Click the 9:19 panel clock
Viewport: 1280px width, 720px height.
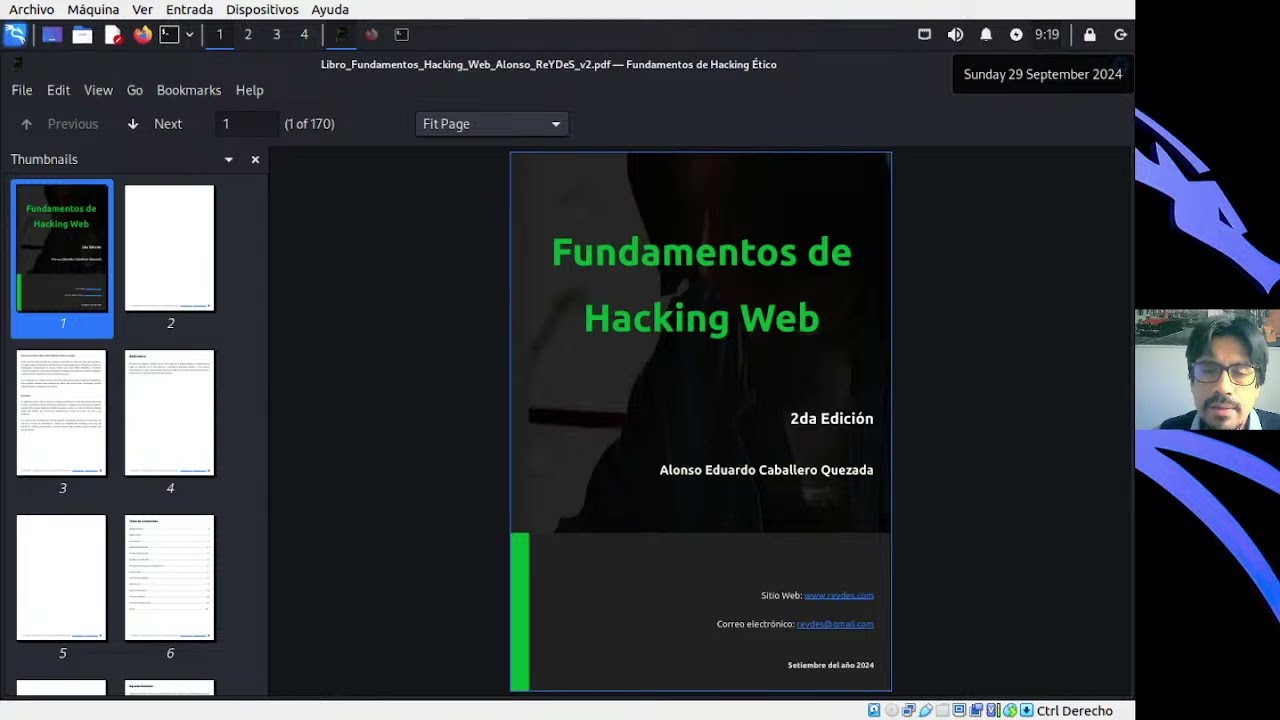click(1047, 34)
